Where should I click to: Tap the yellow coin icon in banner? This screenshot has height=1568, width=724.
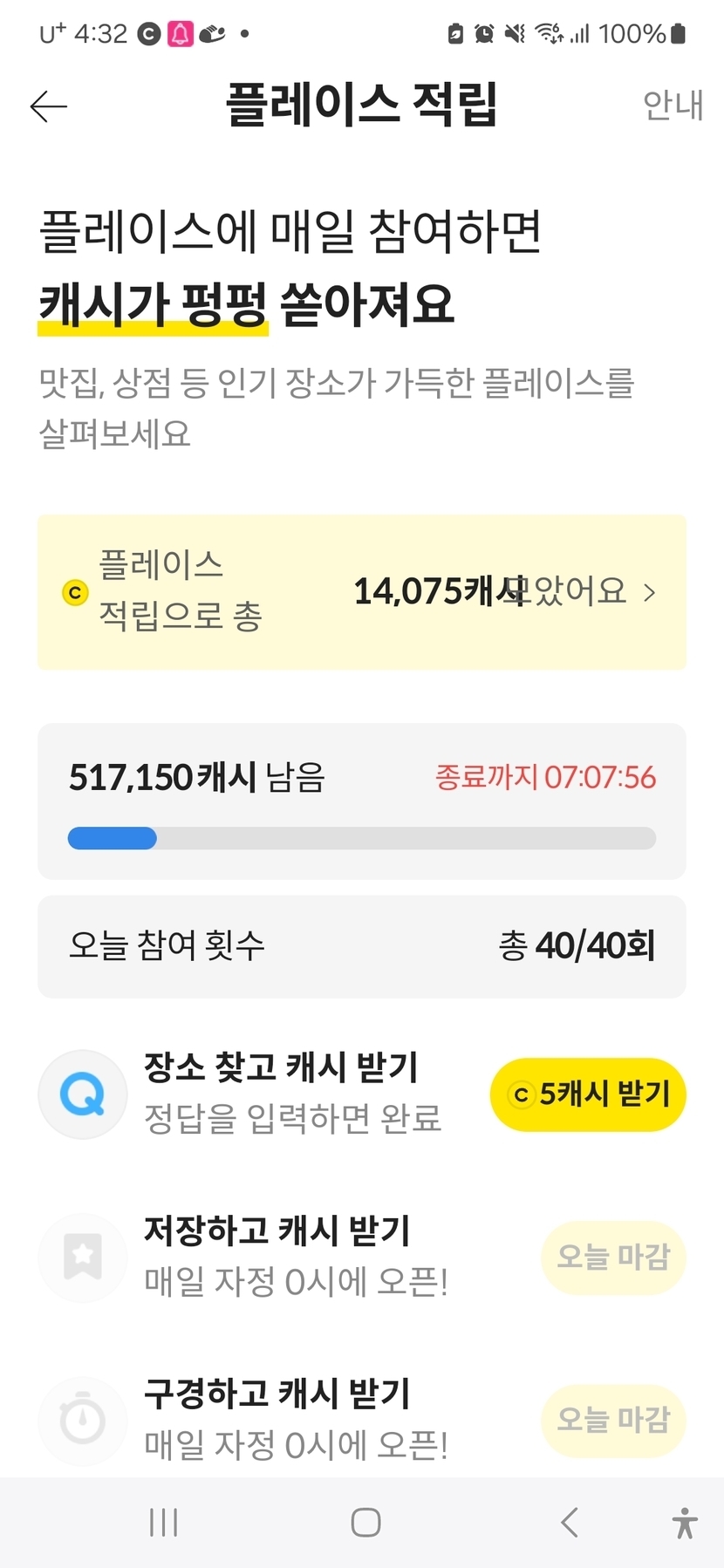coord(75,593)
